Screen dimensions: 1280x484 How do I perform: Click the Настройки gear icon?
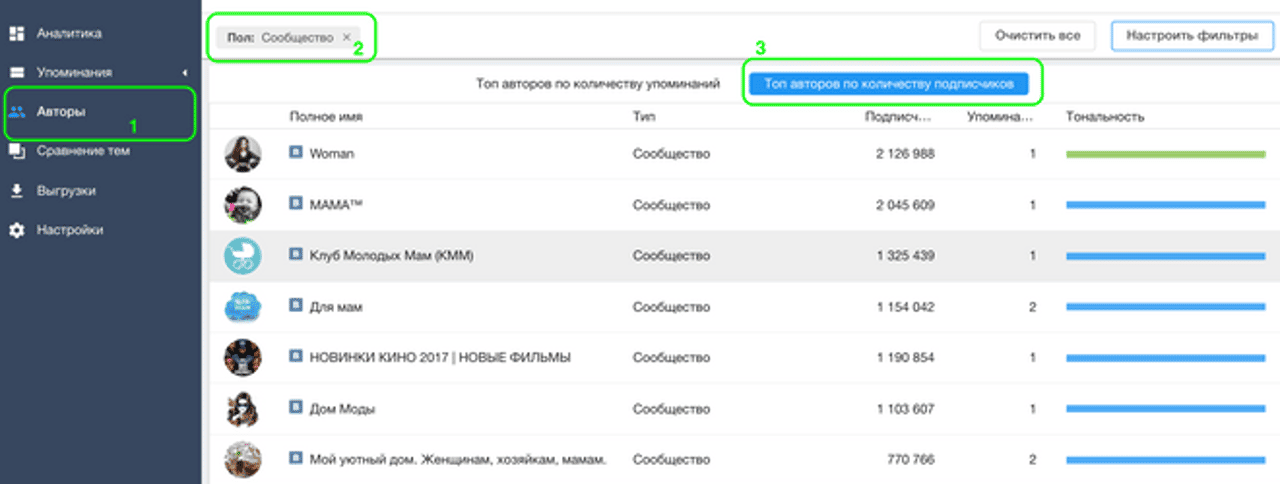(x=16, y=229)
